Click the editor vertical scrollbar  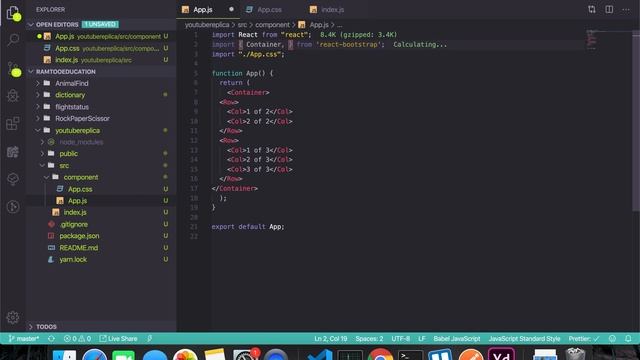pos(636,120)
